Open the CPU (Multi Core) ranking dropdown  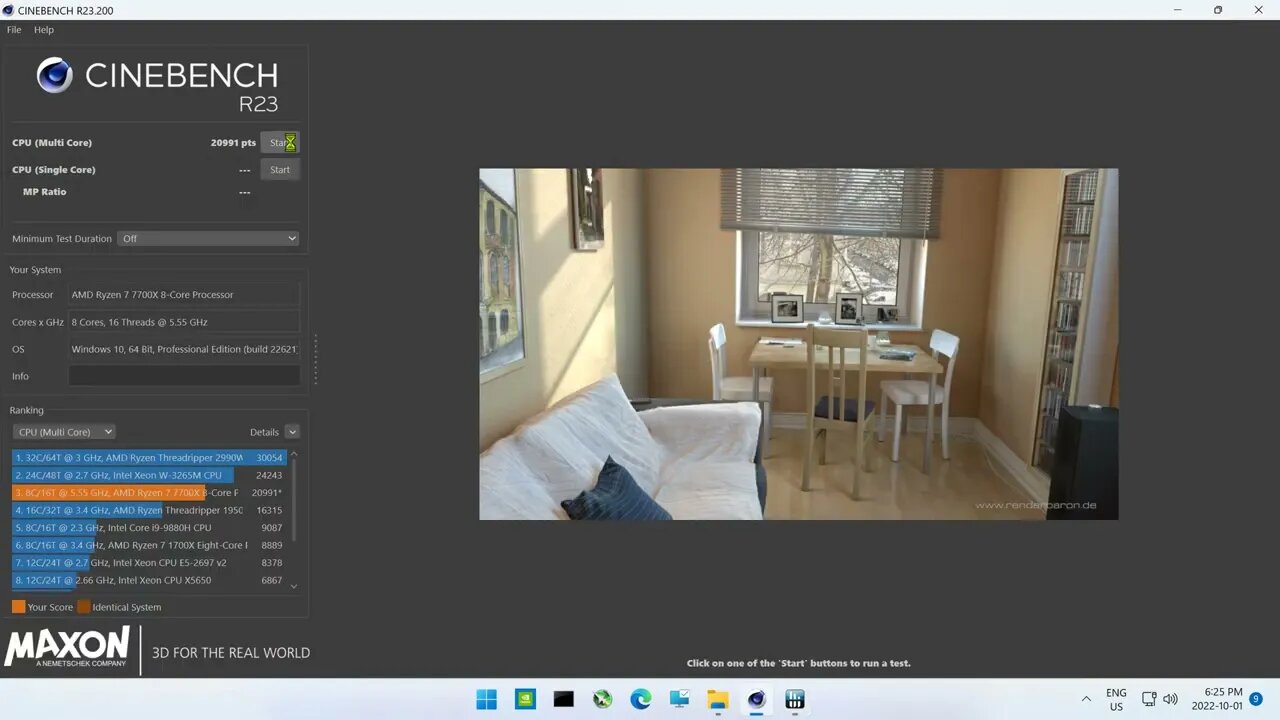click(65, 432)
